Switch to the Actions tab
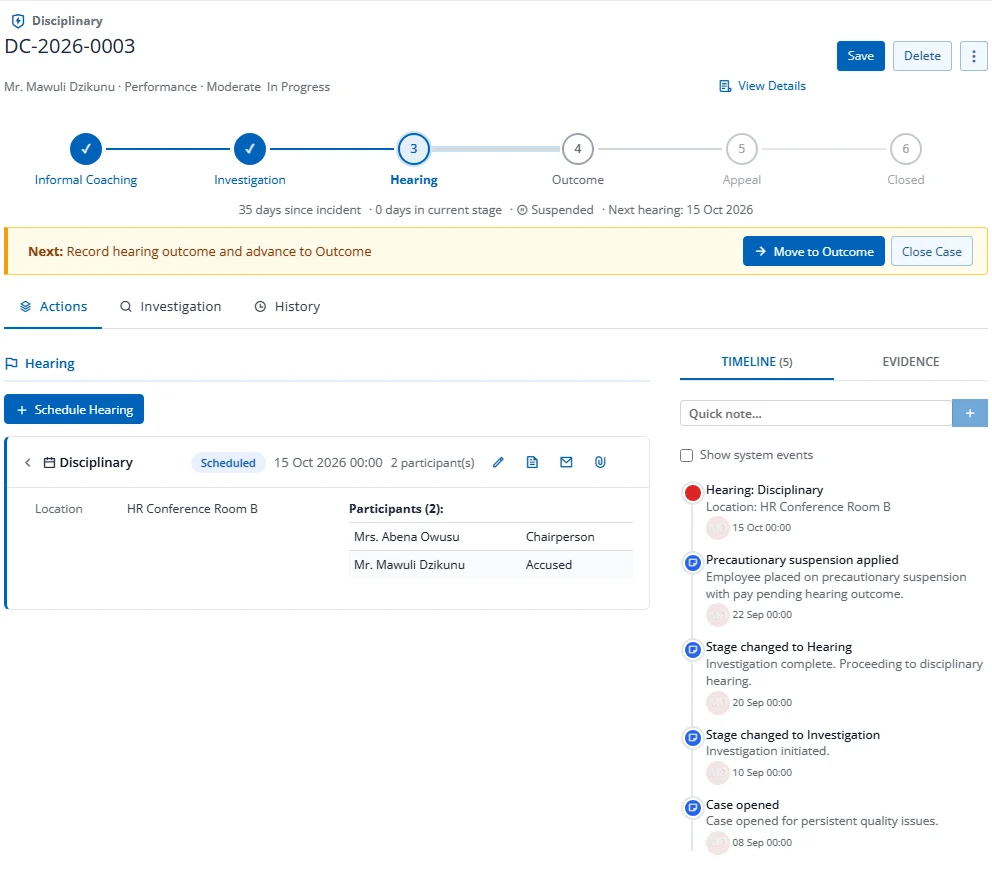992x878 pixels. [x=53, y=307]
